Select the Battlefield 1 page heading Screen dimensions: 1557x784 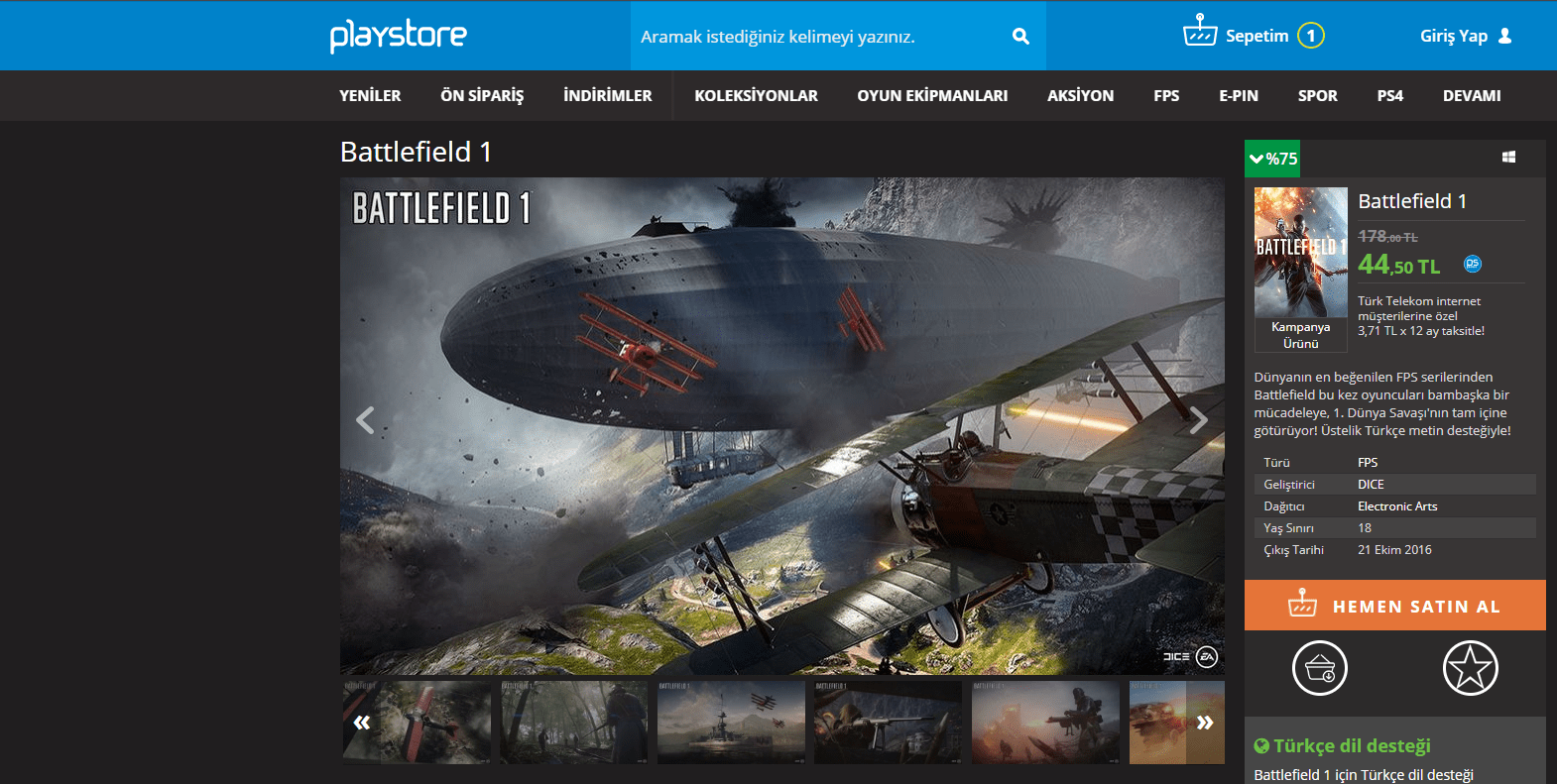[416, 152]
